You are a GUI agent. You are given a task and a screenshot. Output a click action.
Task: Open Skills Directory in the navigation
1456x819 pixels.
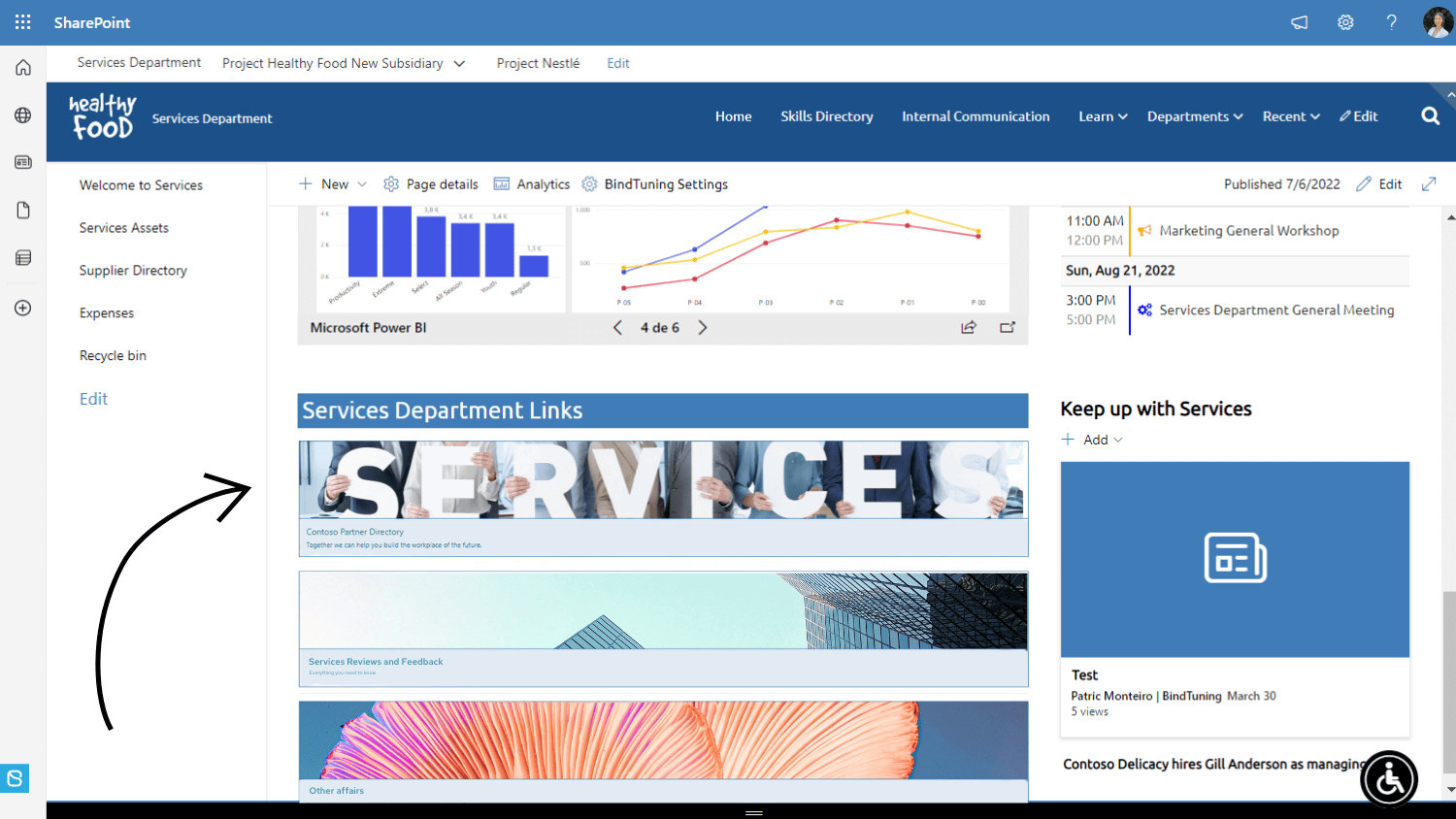tap(827, 116)
